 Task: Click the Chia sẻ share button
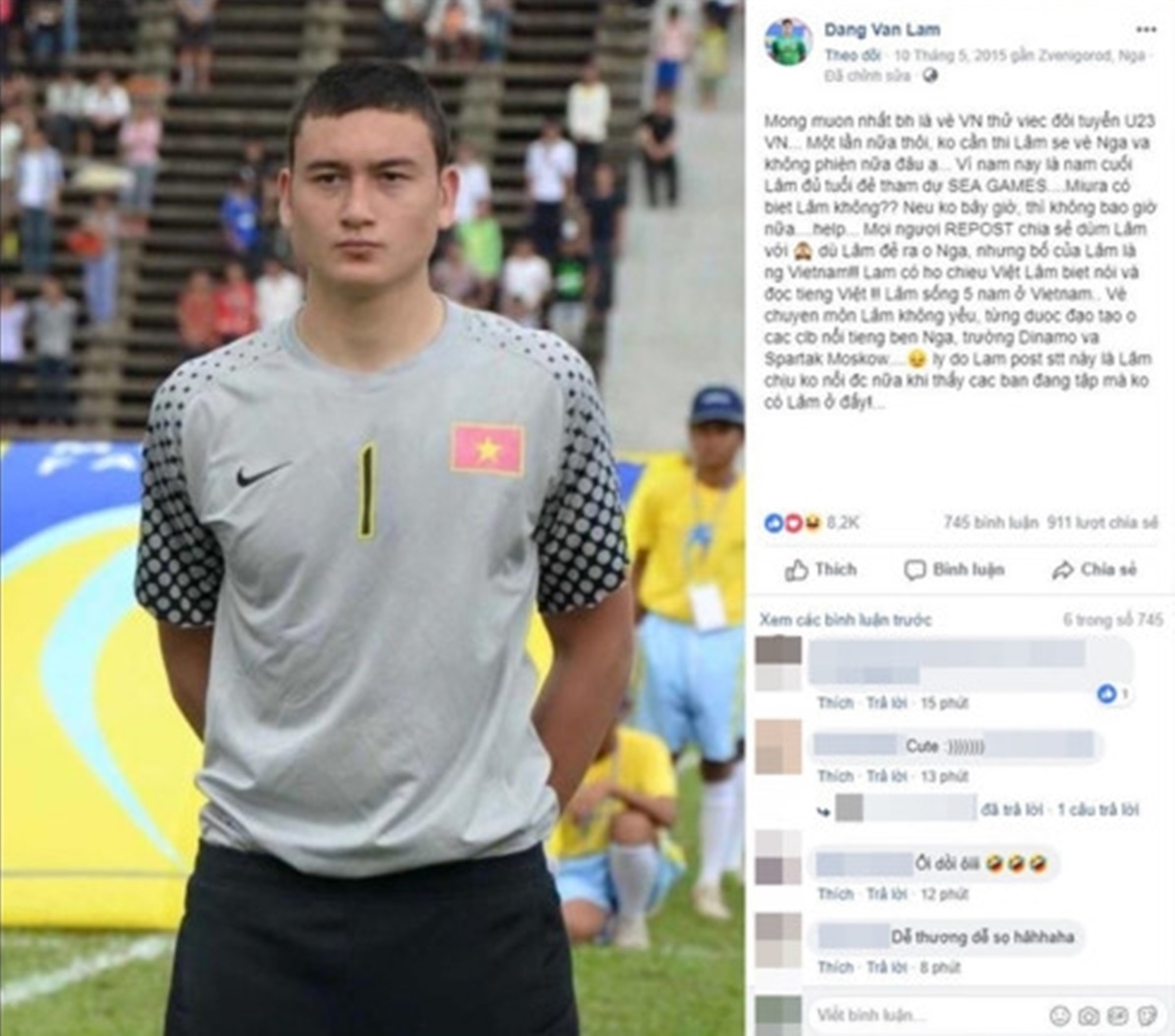pos(1094,570)
